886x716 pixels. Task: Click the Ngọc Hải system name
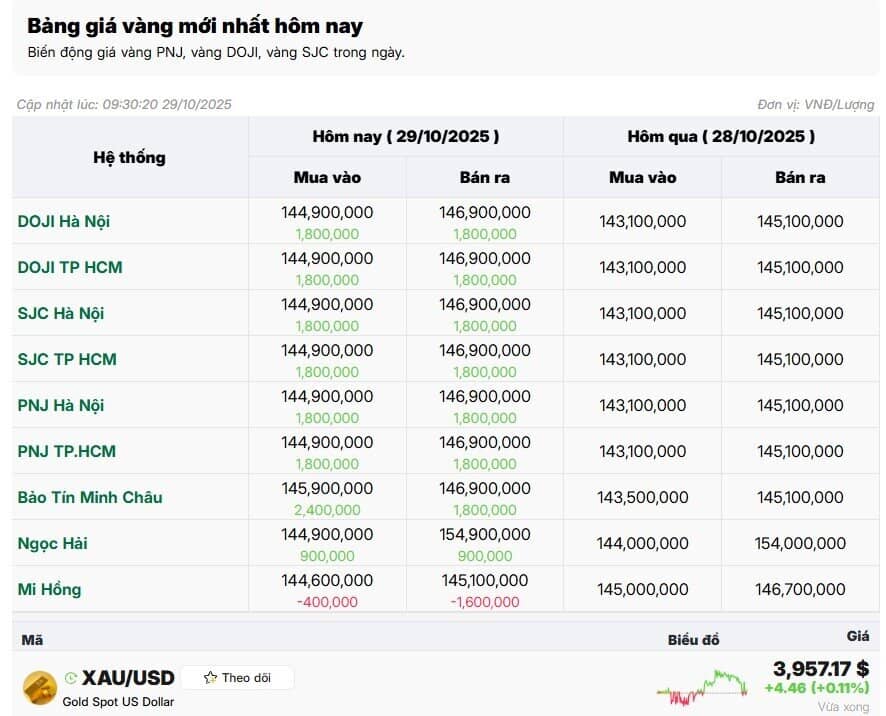pos(52,543)
